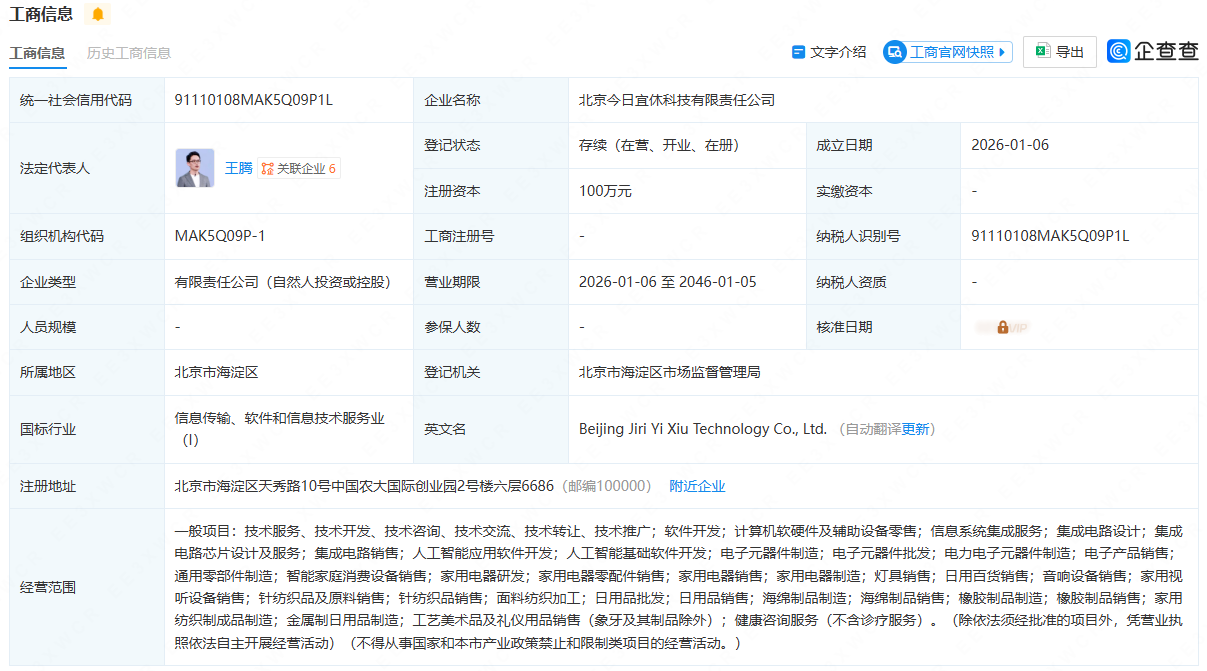Click the English name Beijing Jiri Yi Xiu
Image resolution: width=1207 pixels, height=671 pixels.
tap(702, 429)
